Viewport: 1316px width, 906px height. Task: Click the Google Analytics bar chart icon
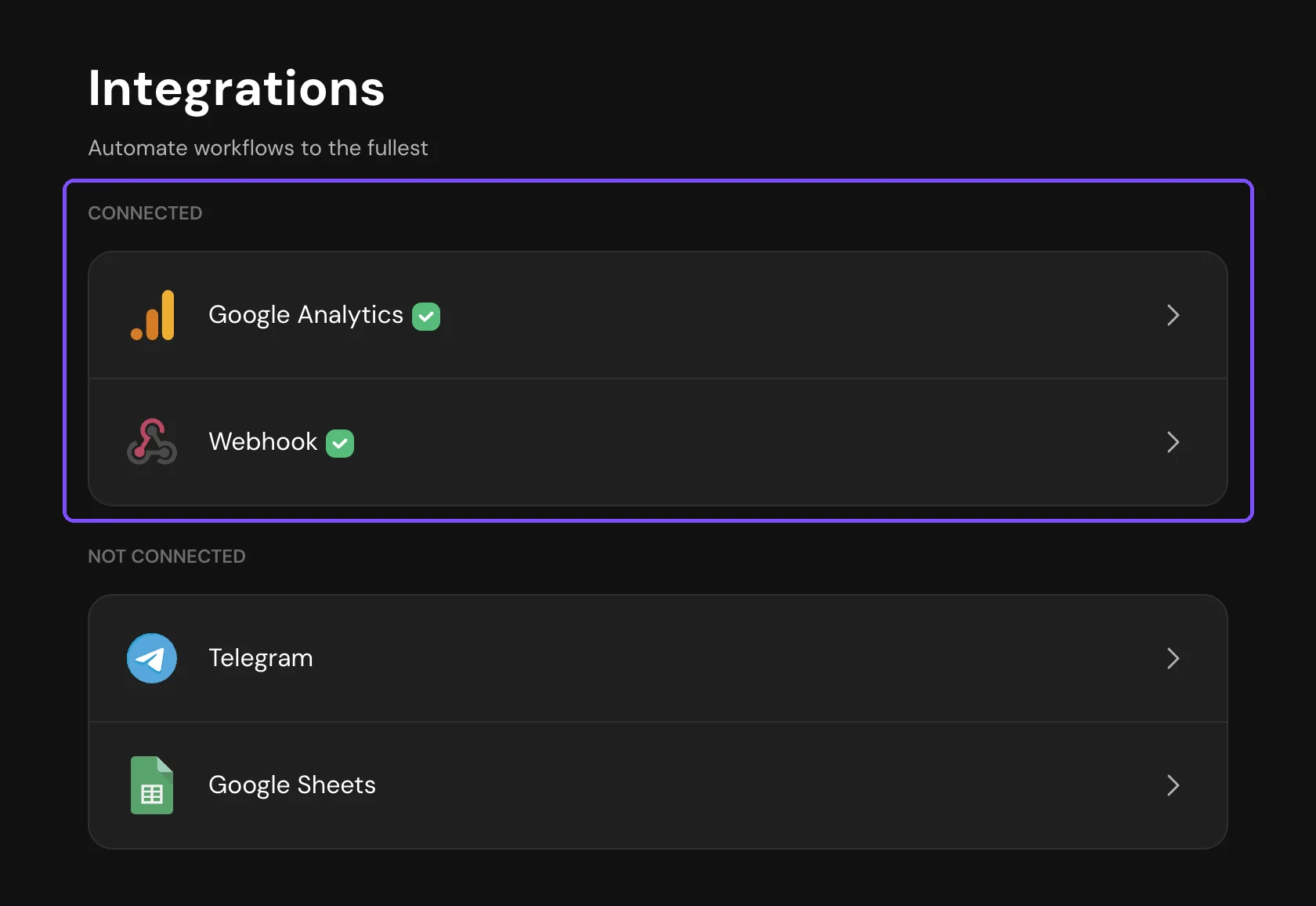point(152,315)
